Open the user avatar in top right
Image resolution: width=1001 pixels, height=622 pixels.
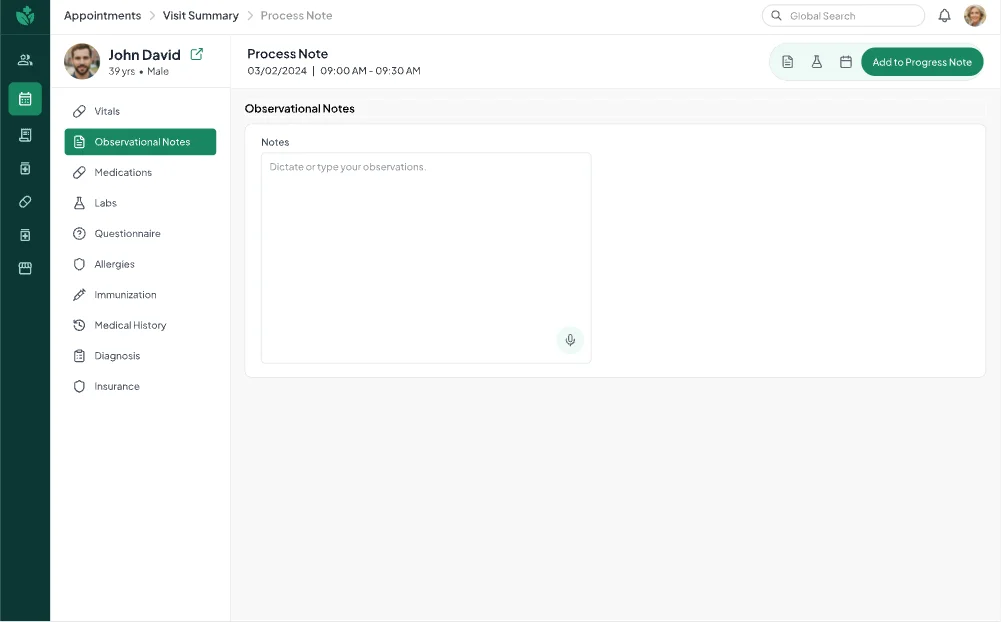tap(975, 15)
